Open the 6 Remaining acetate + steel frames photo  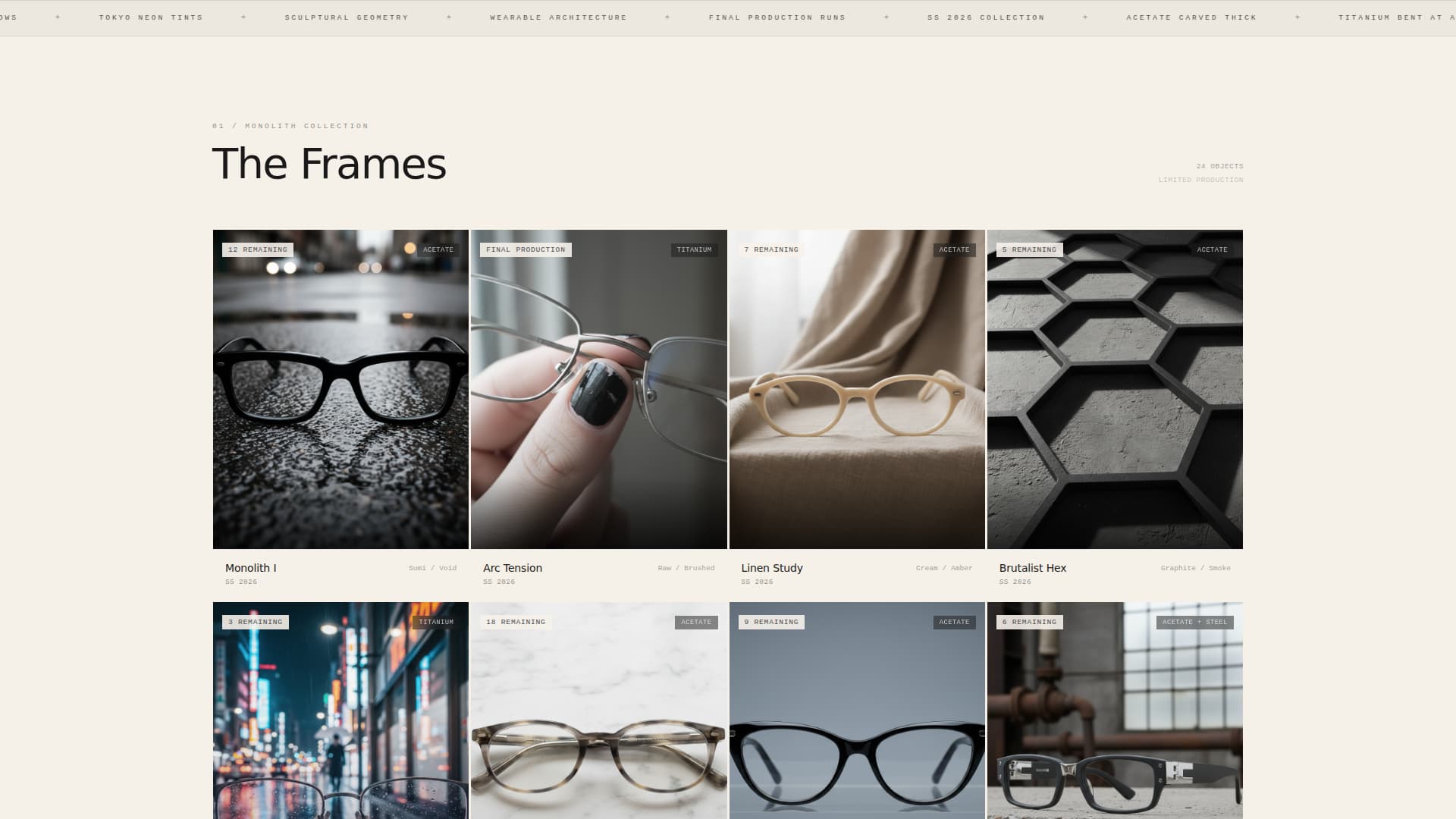[1115, 711]
